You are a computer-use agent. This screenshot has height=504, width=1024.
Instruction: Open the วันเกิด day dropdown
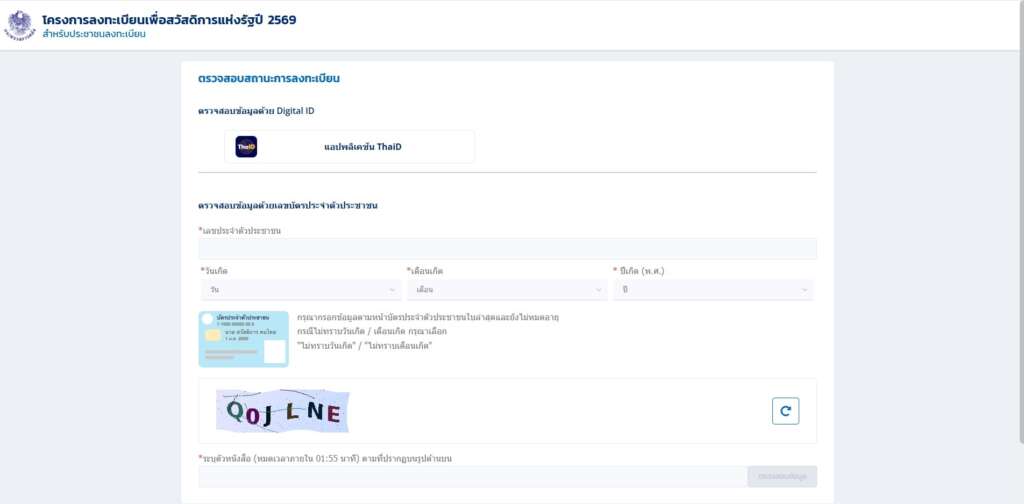[x=300, y=290]
